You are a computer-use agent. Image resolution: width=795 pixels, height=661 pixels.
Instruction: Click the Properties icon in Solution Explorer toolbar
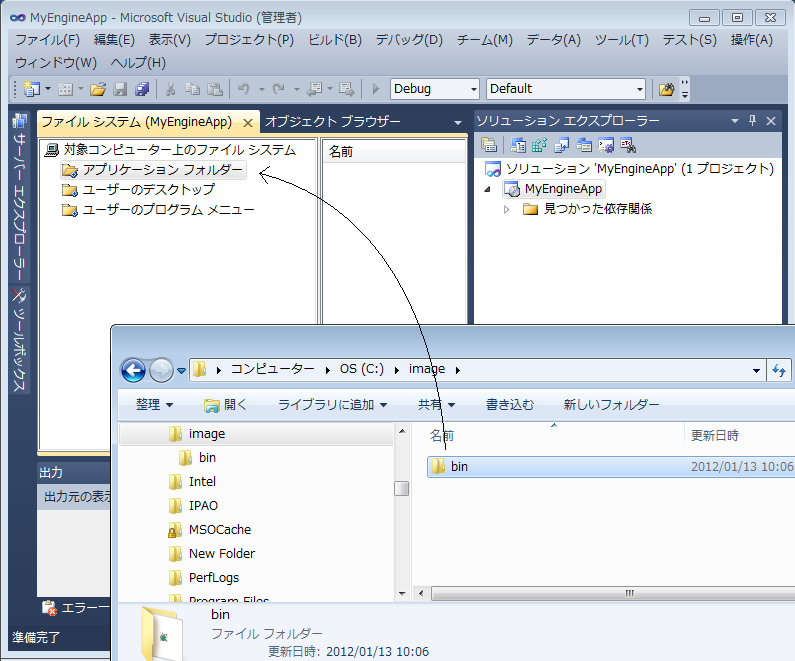coord(489,145)
